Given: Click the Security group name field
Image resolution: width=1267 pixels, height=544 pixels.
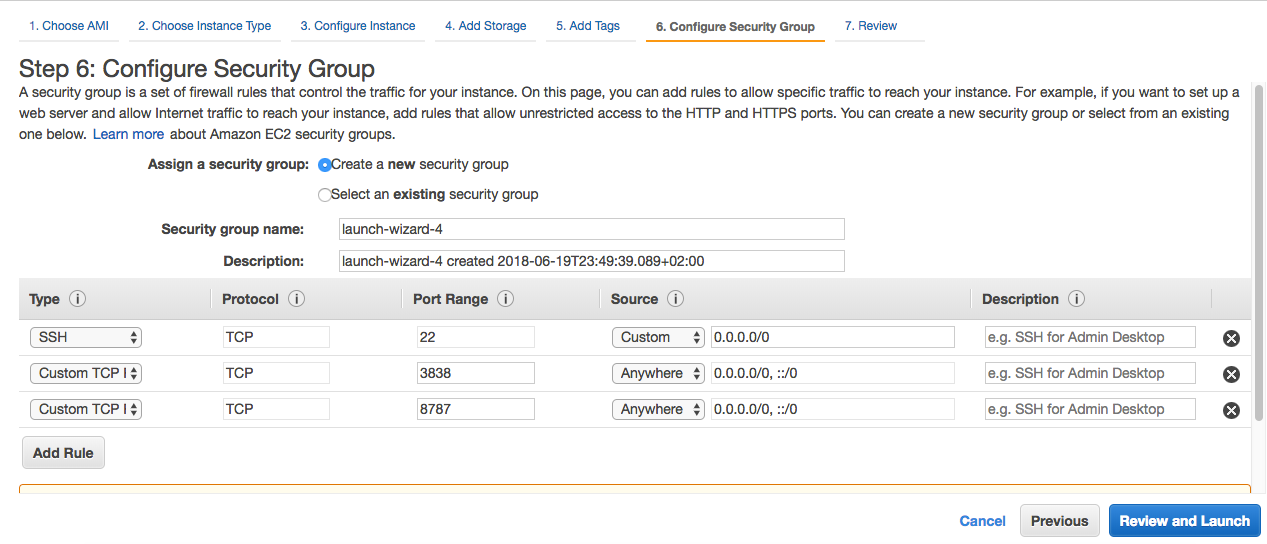Looking at the screenshot, I should 592,229.
